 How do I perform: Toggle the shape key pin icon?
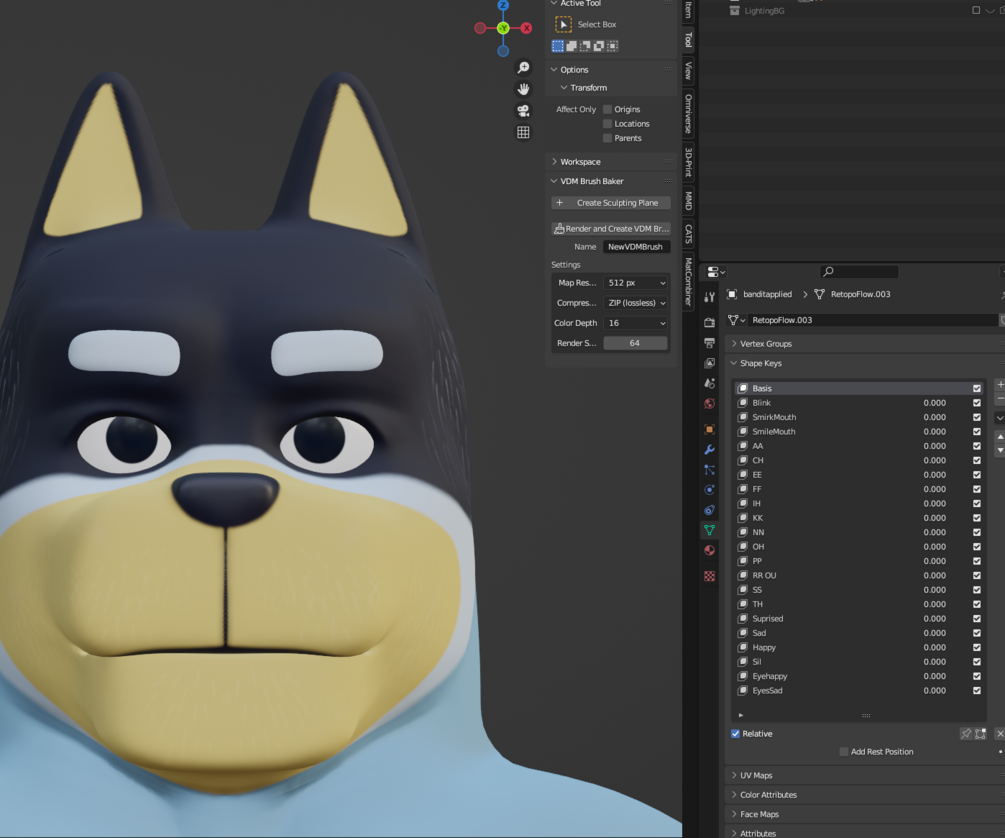[966, 733]
